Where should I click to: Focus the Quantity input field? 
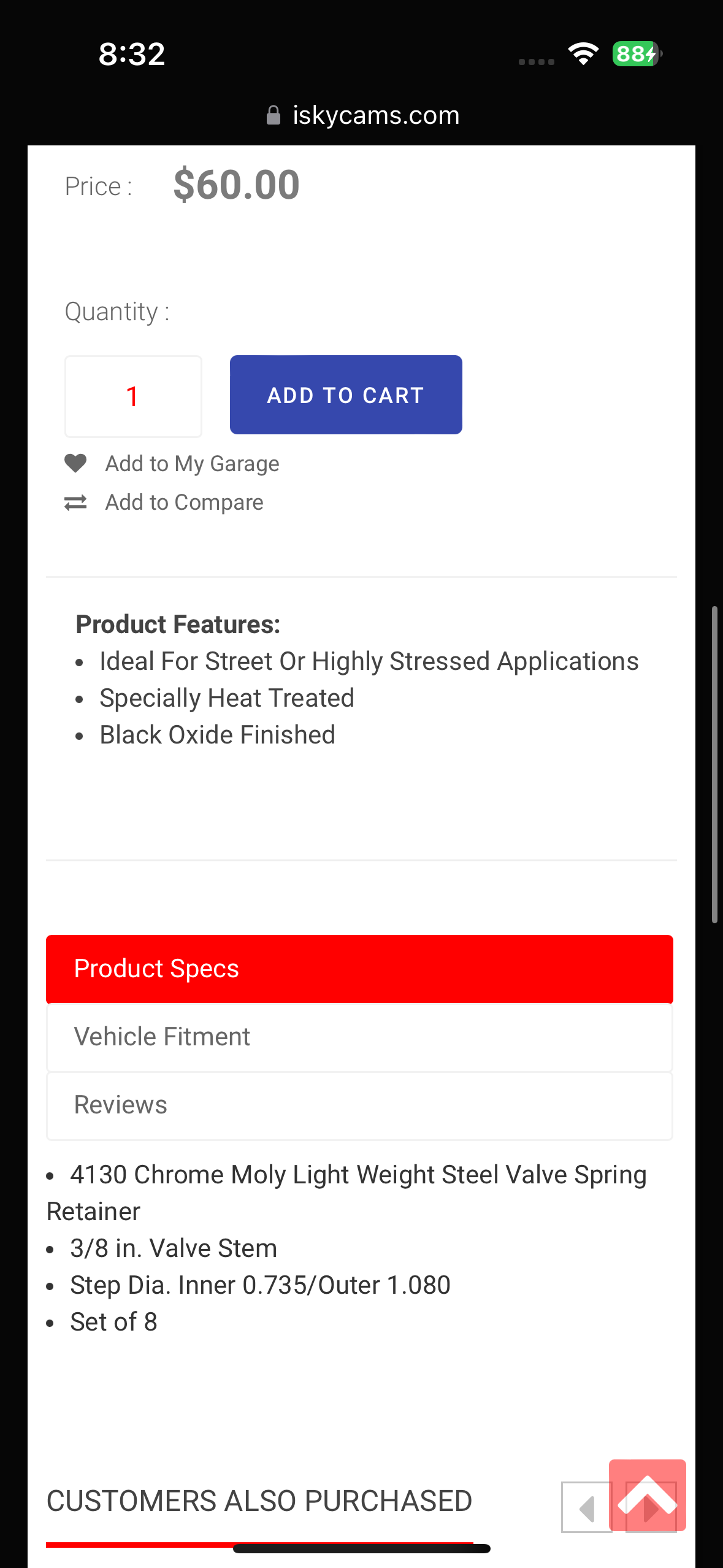[133, 396]
